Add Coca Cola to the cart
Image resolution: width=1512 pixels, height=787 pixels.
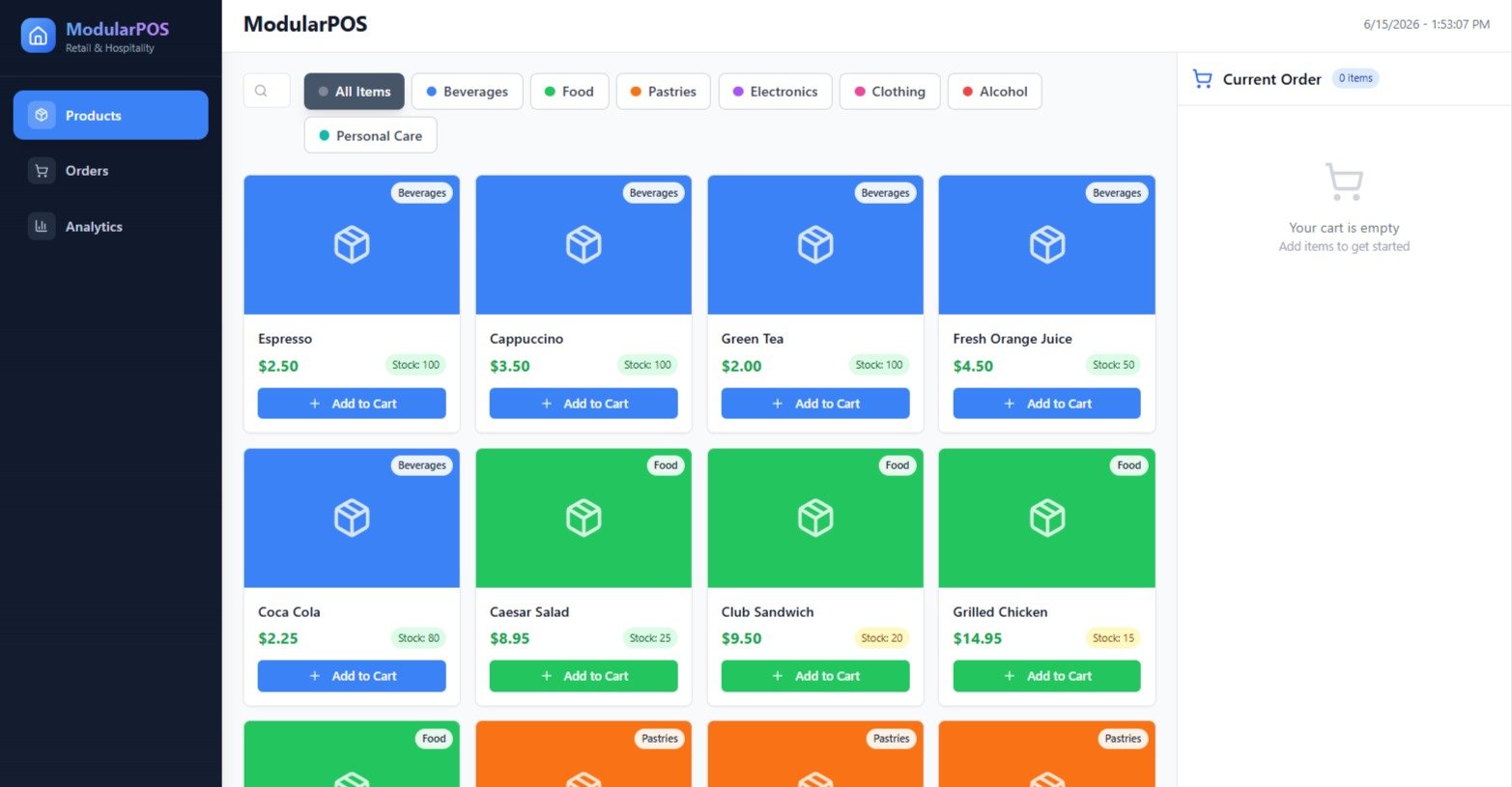coord(352,676)
